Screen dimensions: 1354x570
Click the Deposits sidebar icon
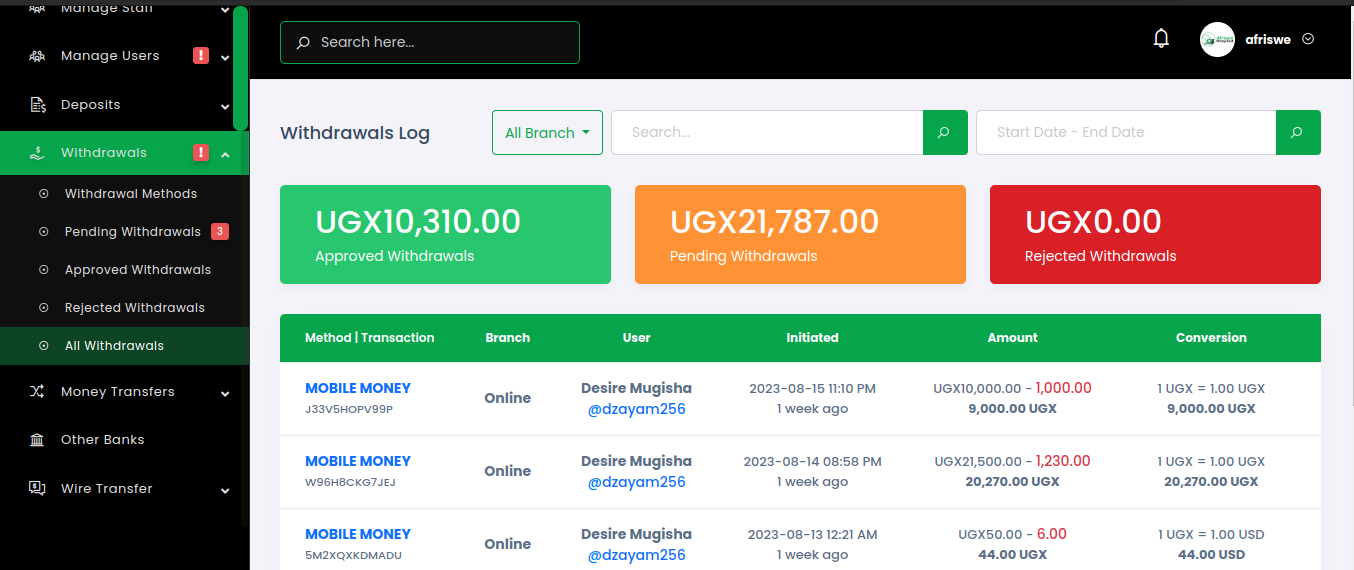pos(37,105)
